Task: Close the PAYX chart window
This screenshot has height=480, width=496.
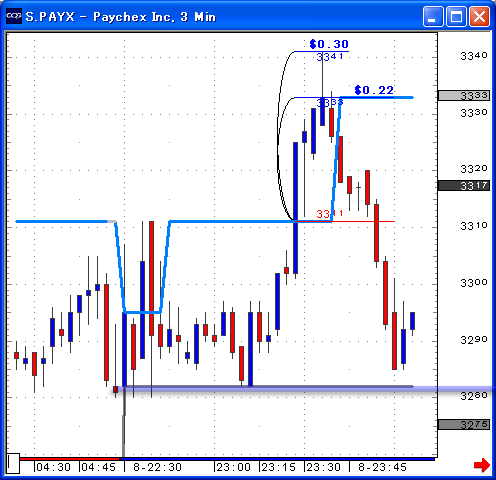Action: [479, 16]
